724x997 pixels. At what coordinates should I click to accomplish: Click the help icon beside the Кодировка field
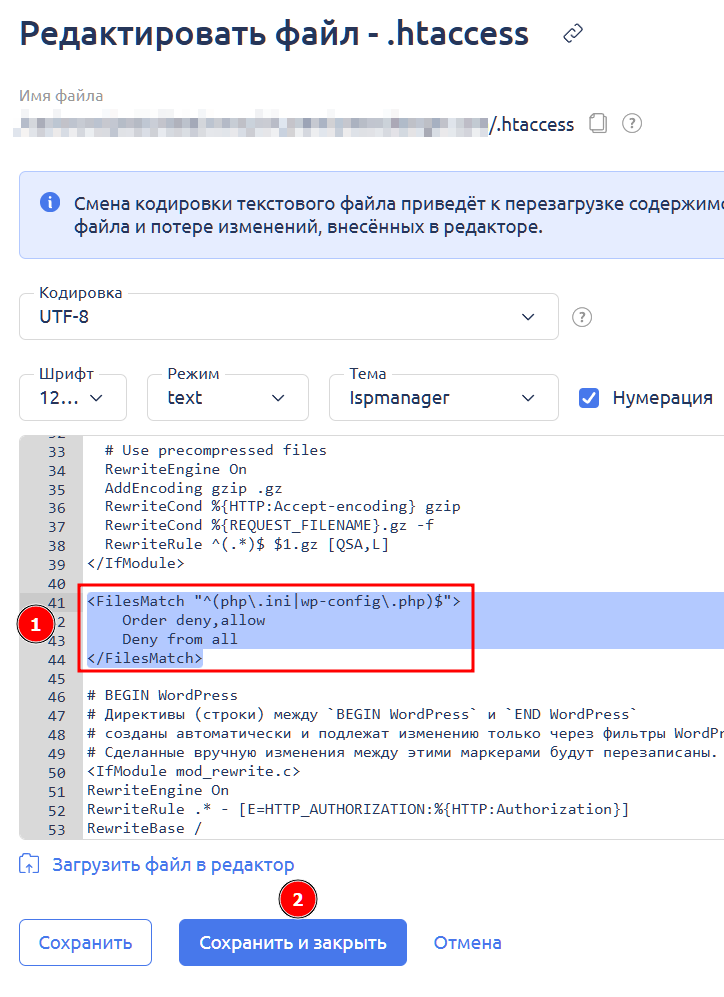pyautogui.click(x=582, y=317)
